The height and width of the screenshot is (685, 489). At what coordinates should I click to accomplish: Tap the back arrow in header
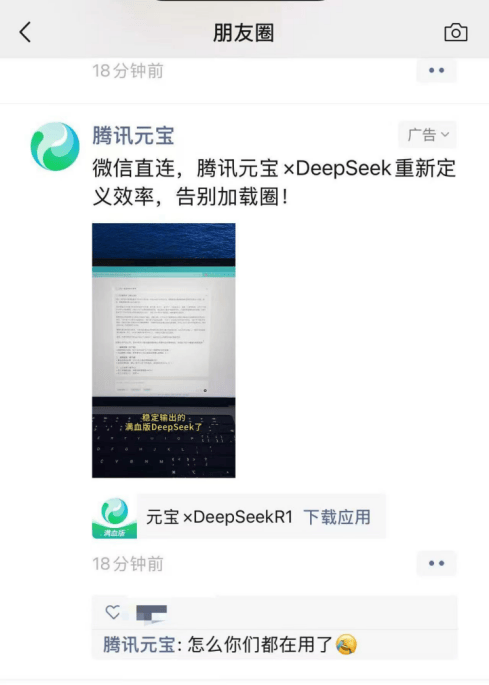25,32
